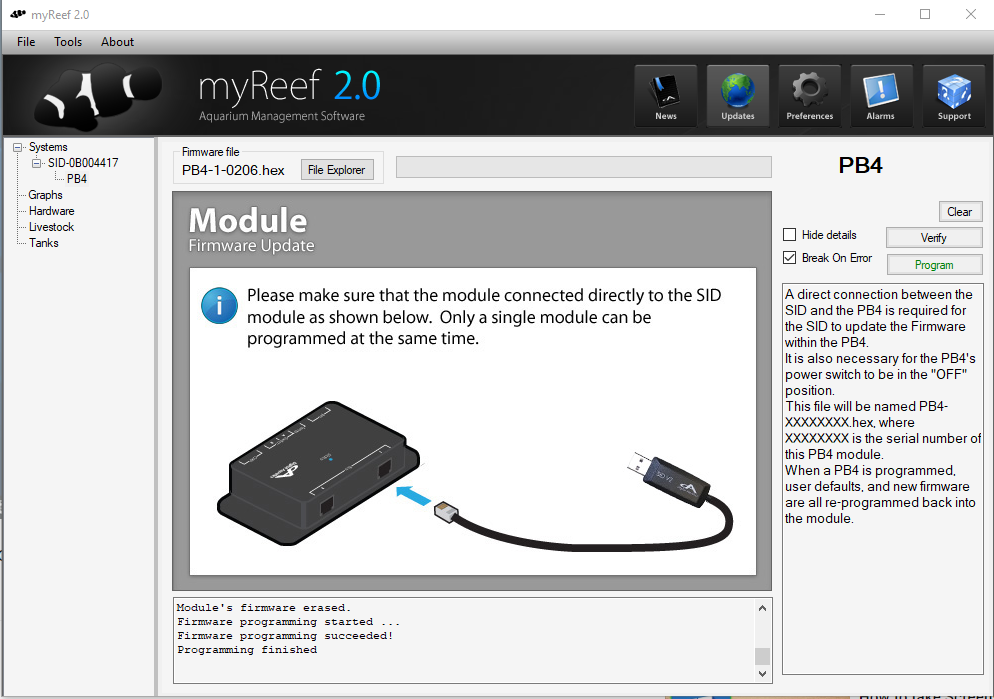Enable the Hide details checkbox
Screen dimensions: 994x699
pyautogui.click(x=789, y=234)
